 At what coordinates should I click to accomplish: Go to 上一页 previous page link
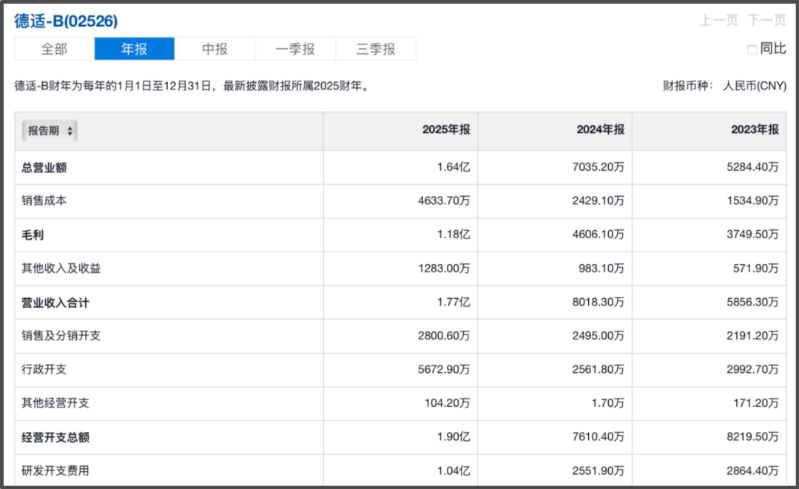point(718,20)
